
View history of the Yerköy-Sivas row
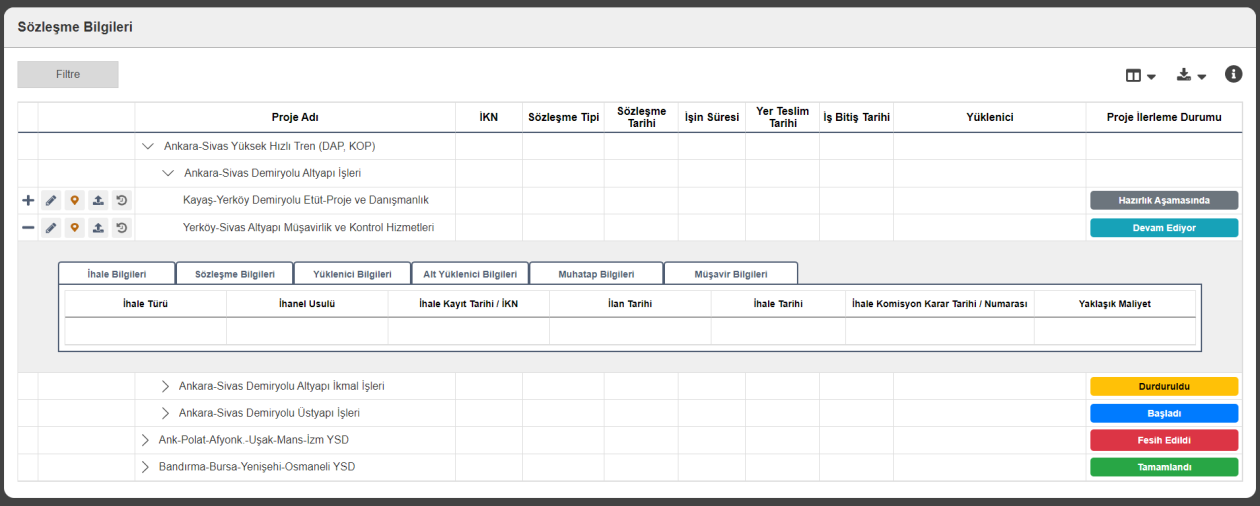click(x=121, y=228)
